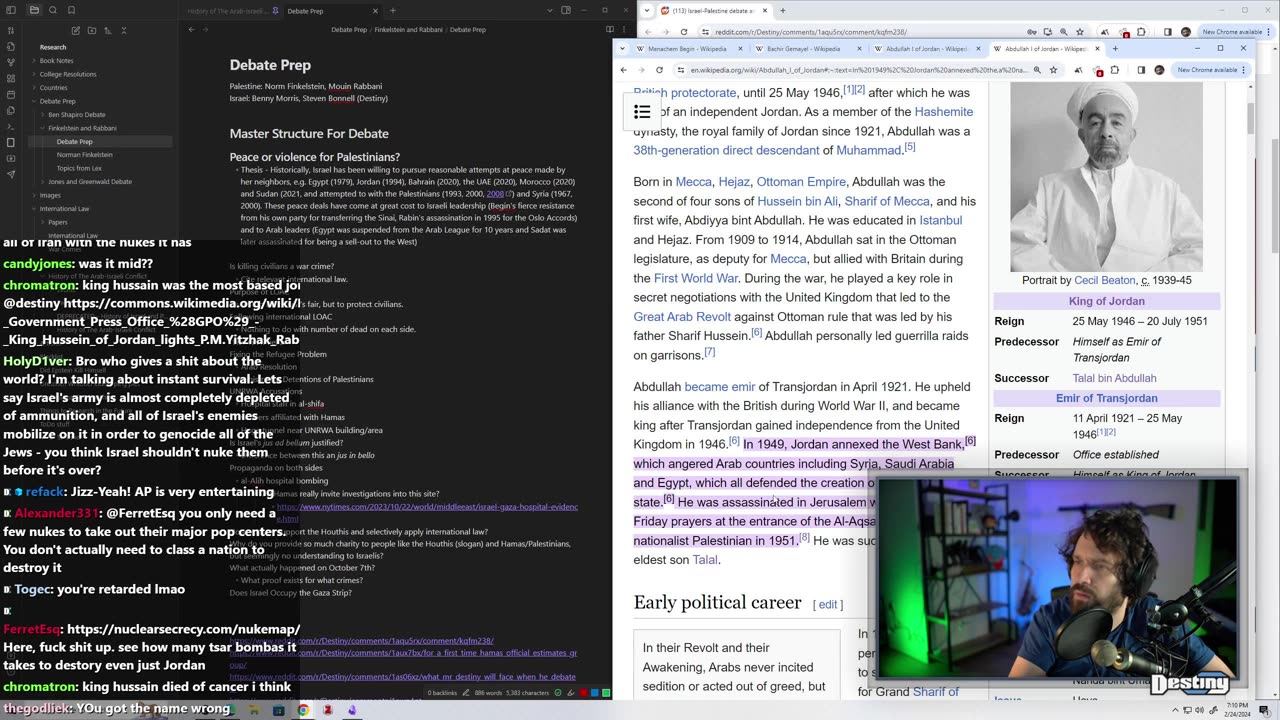The width and height of the screenshot is (1280, 720).
Task: Open the bookmarks icon in Obsidian sidebar
Action: coord(72,11)
